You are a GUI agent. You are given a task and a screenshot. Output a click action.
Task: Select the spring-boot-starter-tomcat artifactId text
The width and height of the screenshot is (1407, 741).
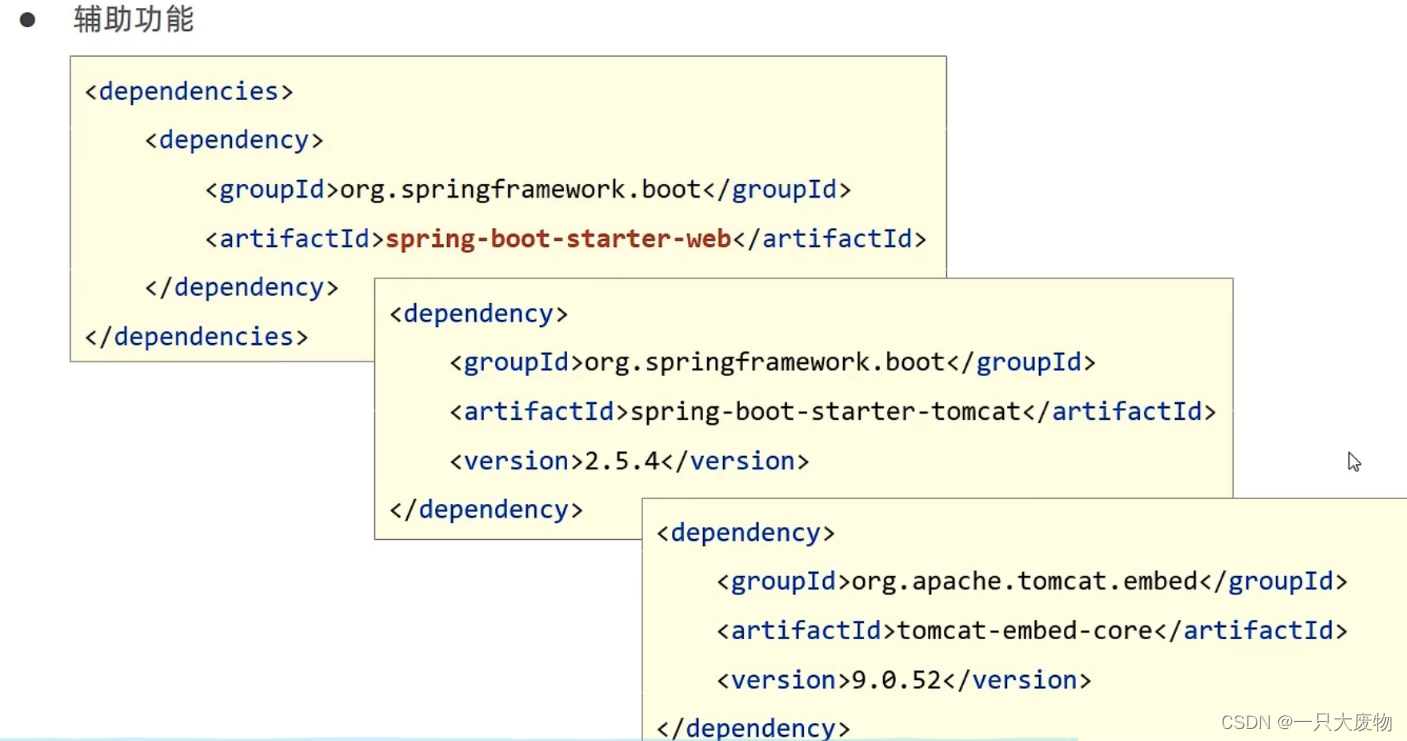(826, 411)
